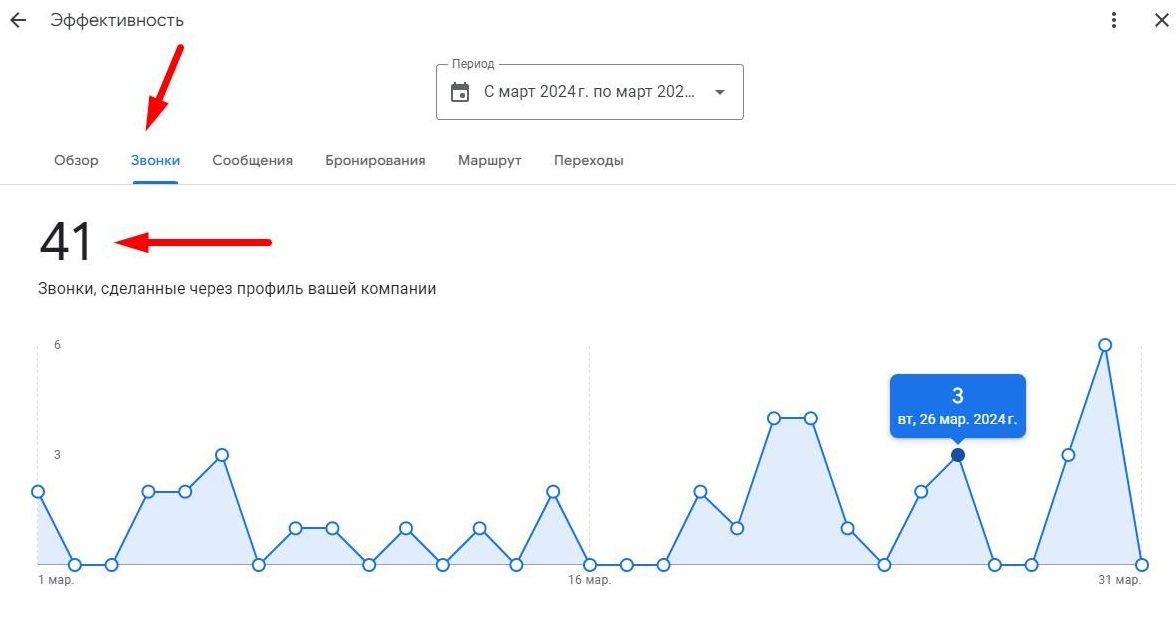Open the Сообщения tab
The width and height of the screenshot is (1176, 620).
253,160
